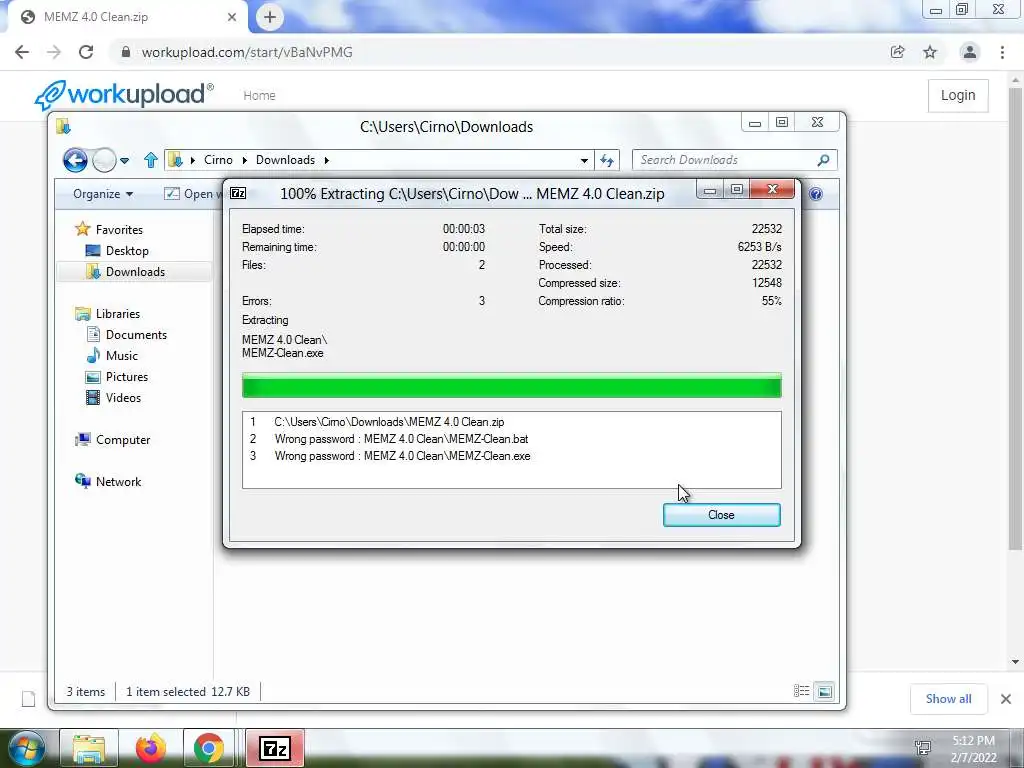Click Explorer's forward navigation button
Image resolution: width=1024 pixels, height=768 pixels.
pyautogui.click(x=104, y=159)
